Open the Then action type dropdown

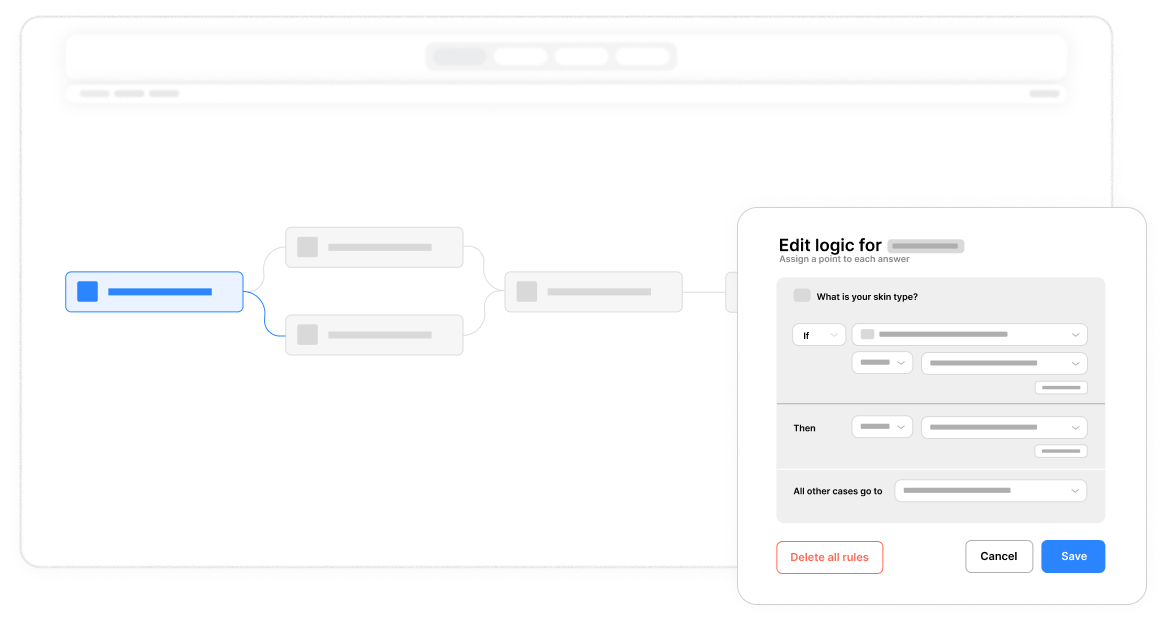(882, 427)
